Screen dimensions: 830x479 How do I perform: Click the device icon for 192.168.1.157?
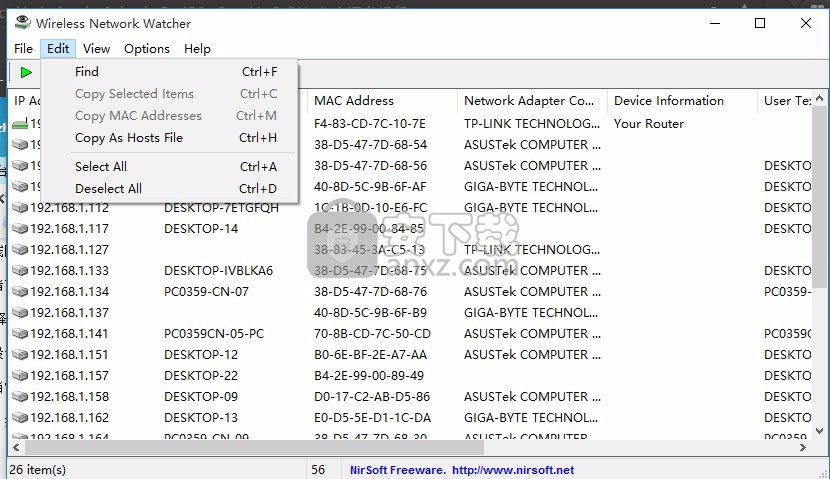pyautogui.click(x=20, y=375)
